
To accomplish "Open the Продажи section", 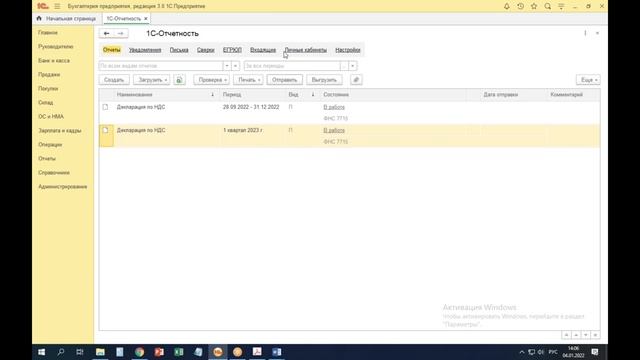I will (x=49, y=74).
